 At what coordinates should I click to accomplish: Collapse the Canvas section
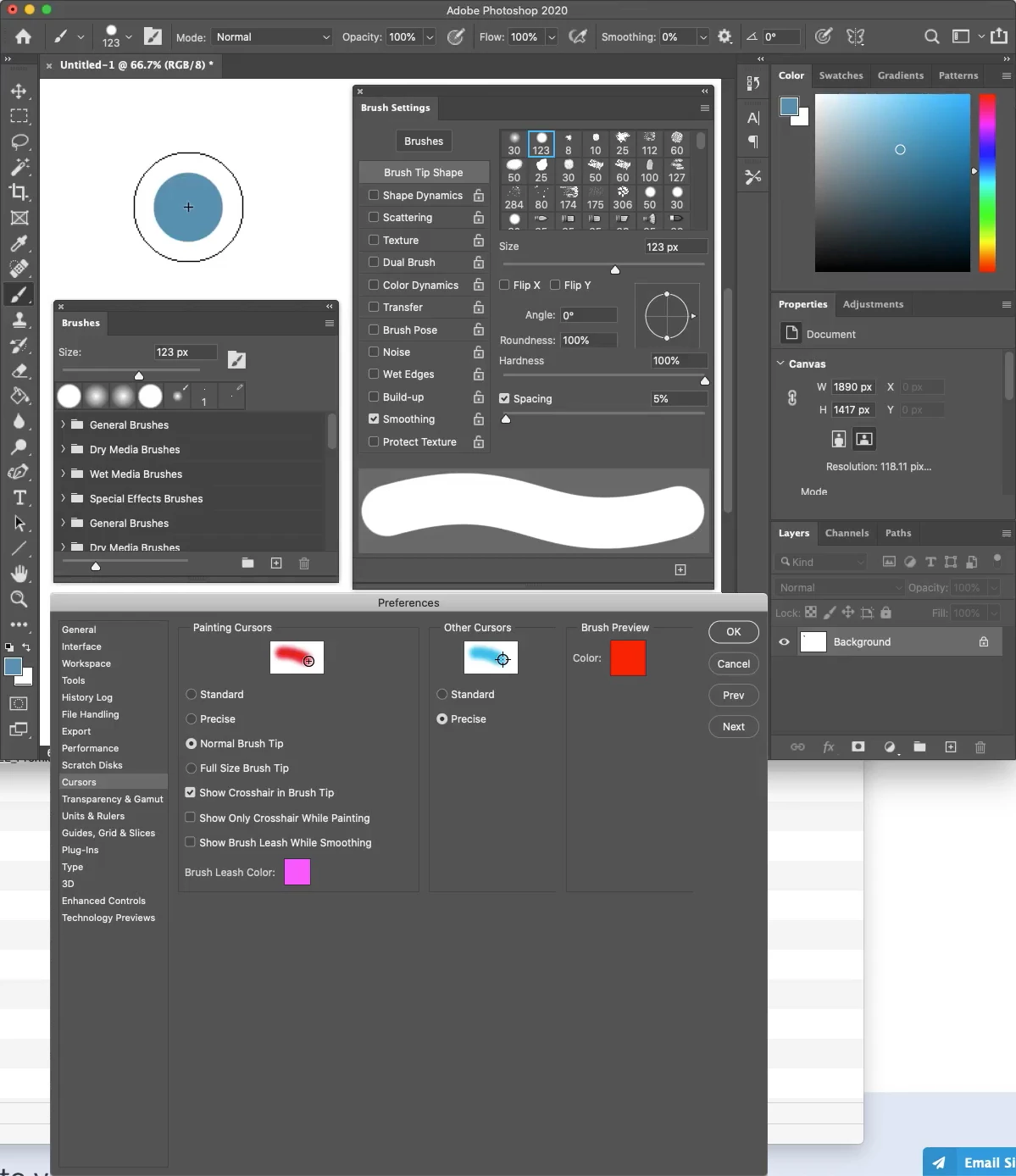point(780,363)
